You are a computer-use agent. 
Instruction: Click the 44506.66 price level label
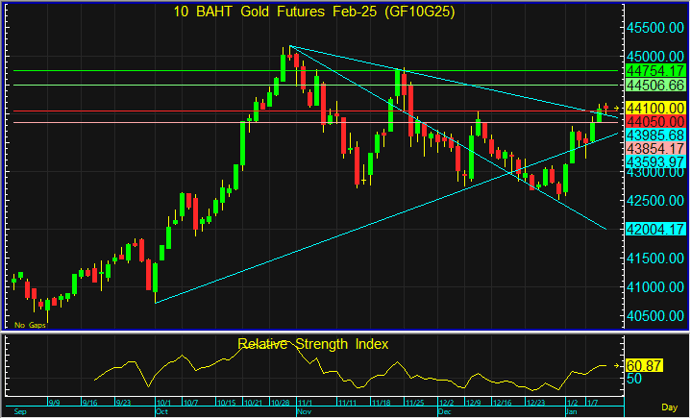[x=654, y=86]
